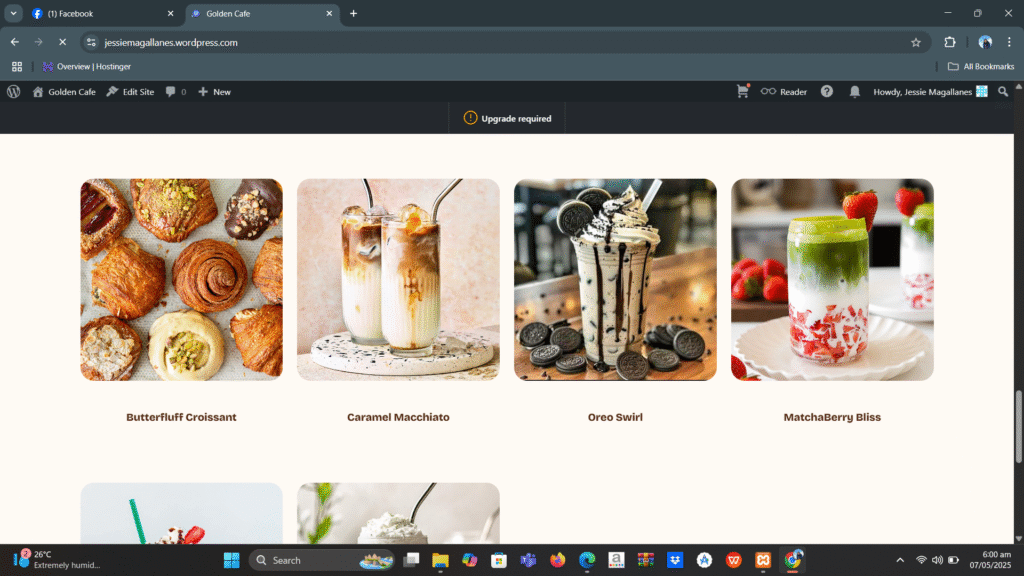This screenshot has height=576, width=1024.
Task: Click the admin bar search magnifier
Action: pos(1004,91)
